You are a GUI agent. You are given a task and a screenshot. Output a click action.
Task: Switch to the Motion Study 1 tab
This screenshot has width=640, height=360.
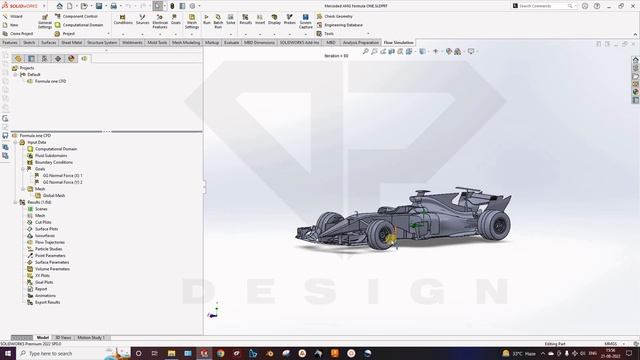click(x=91, y=338)
